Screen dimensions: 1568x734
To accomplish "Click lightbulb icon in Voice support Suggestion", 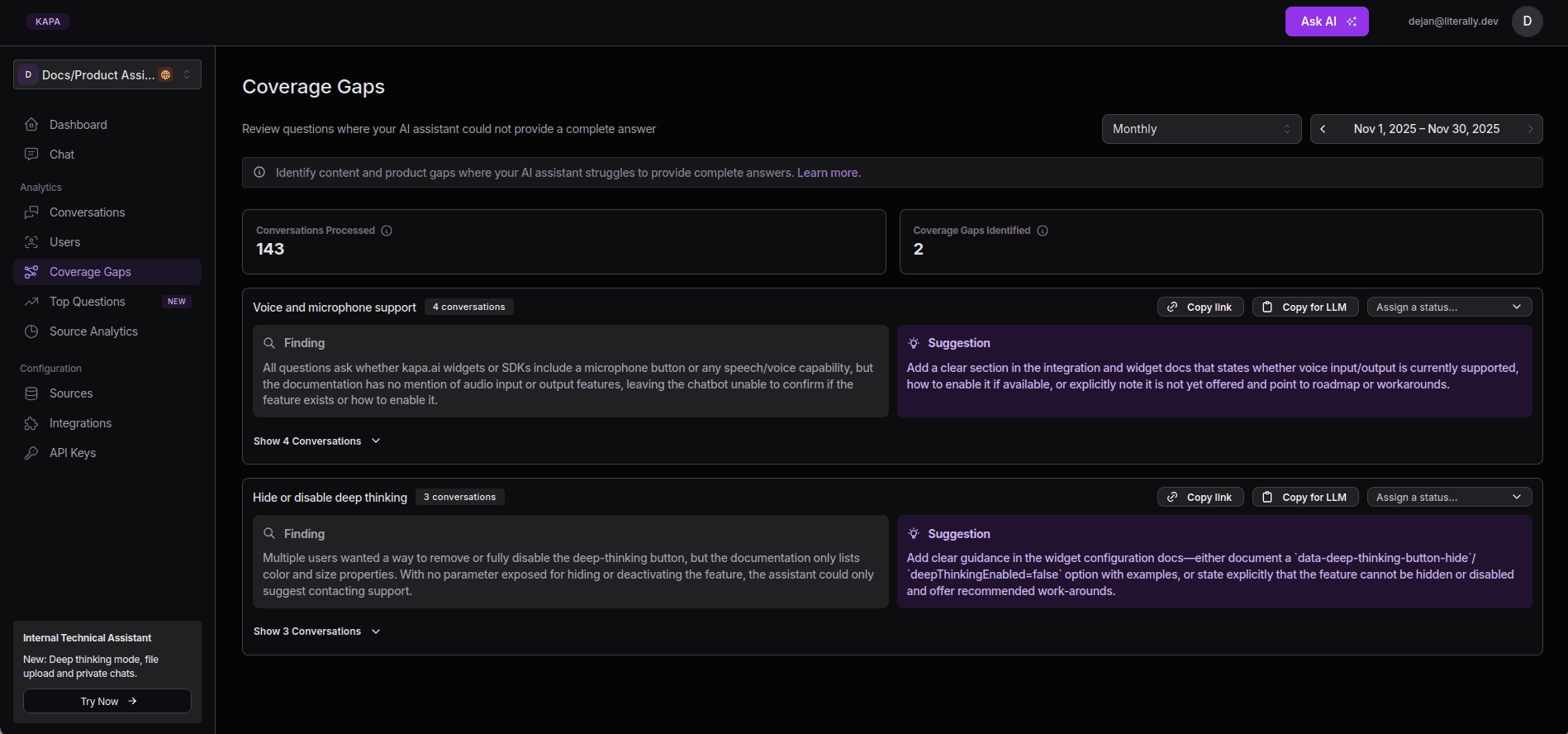I will click(x=914, y=343).
